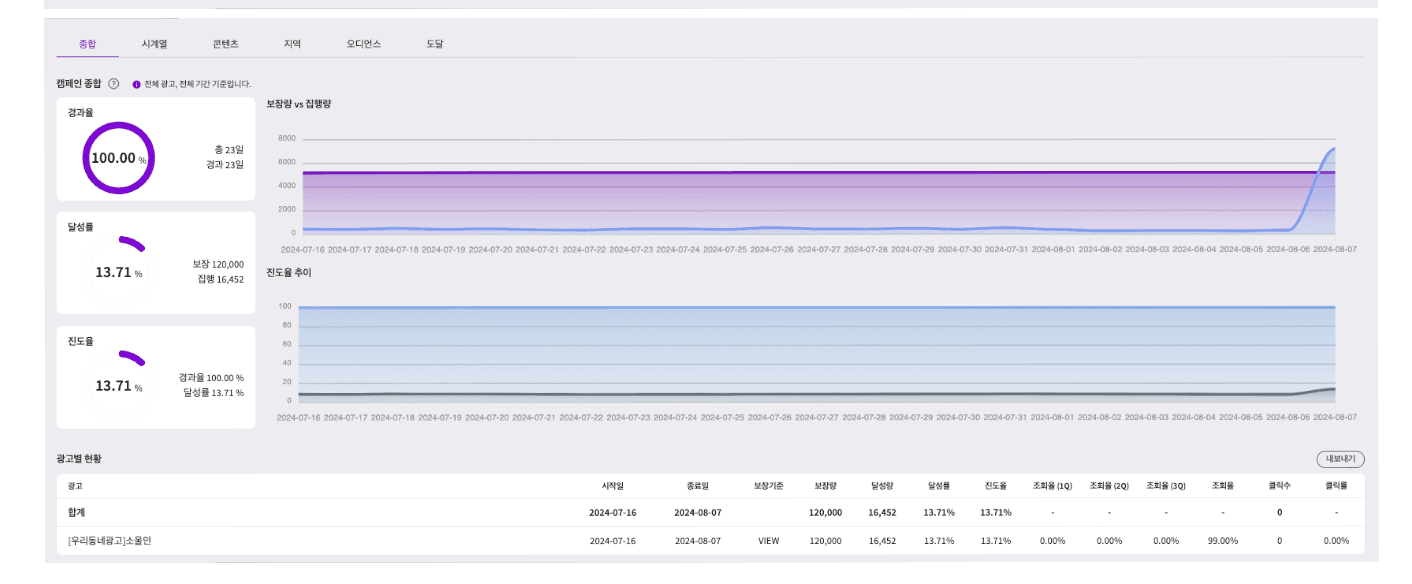Click the 시작일 column header

(x=612, y=486)
